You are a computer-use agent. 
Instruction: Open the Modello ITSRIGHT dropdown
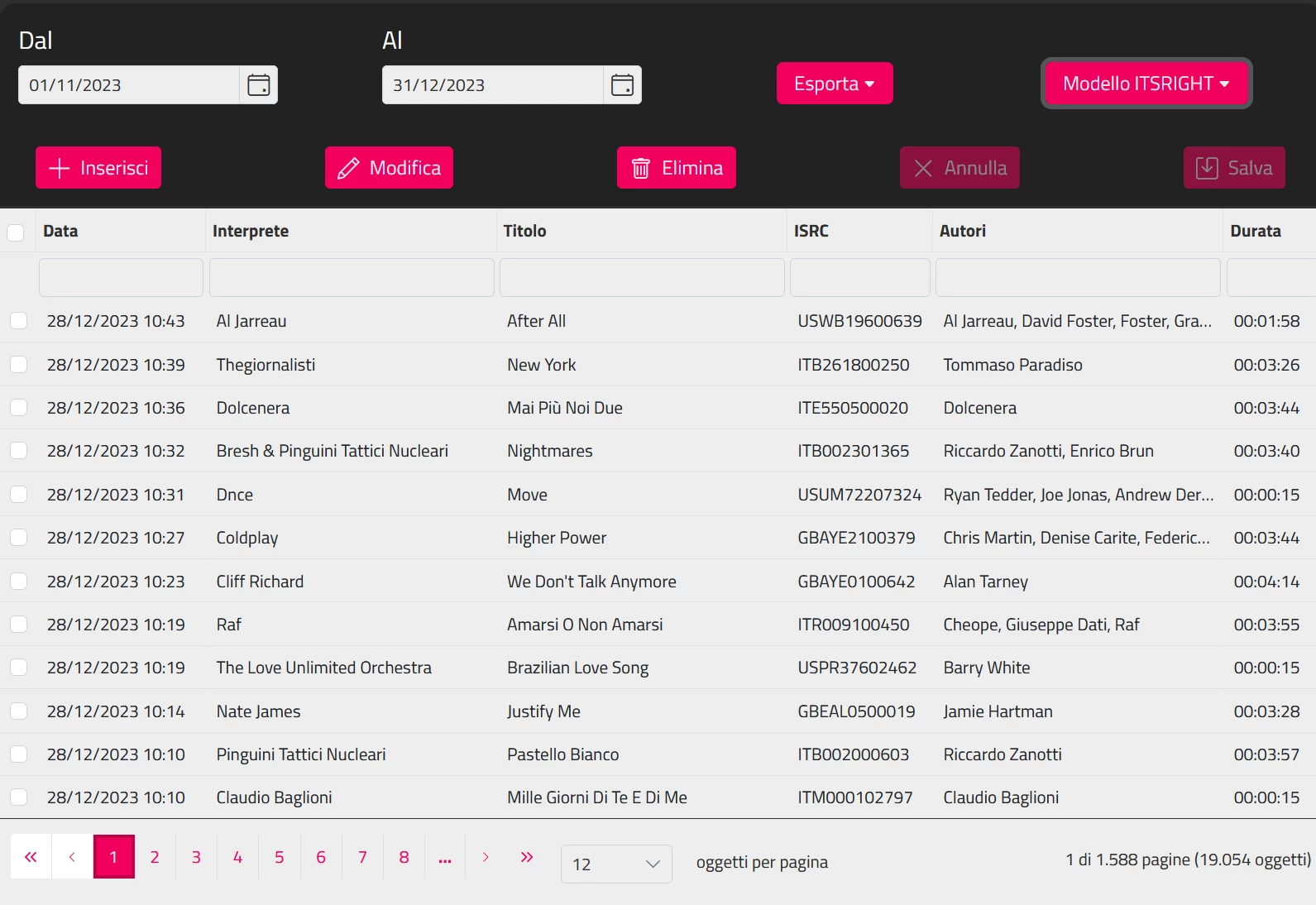click(x=1146, y=84)
